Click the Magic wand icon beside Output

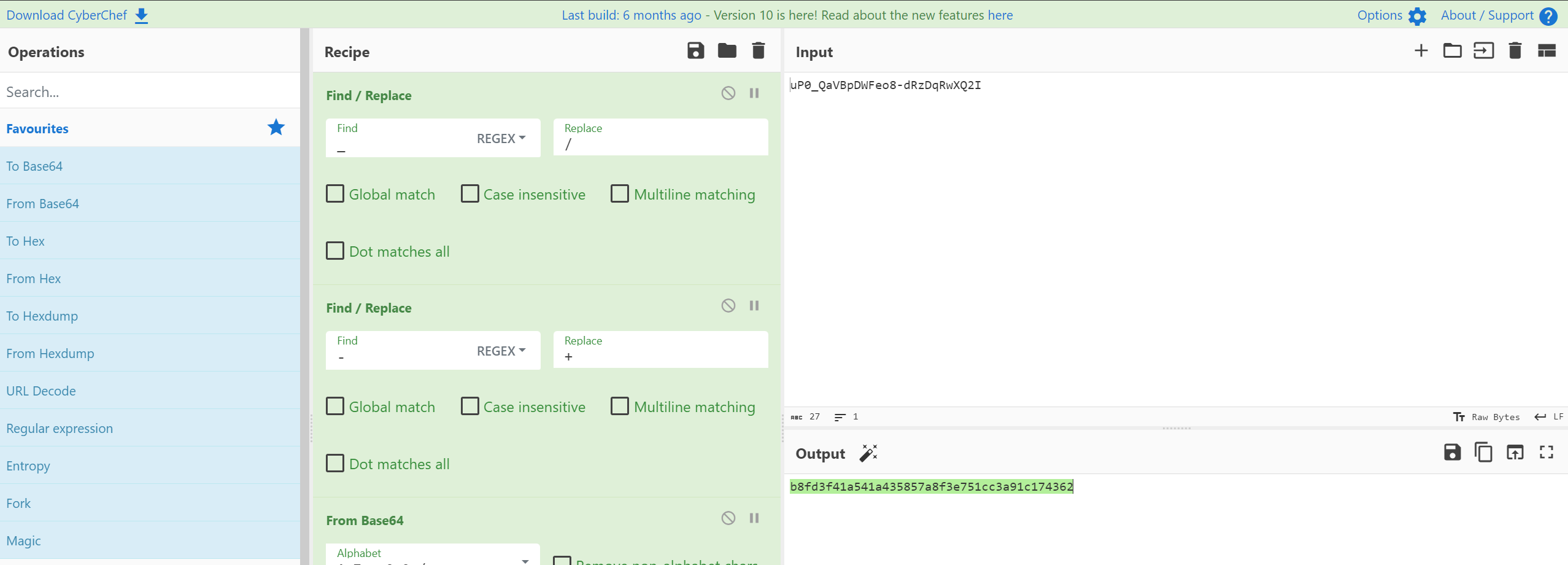[x=868, y=453]
